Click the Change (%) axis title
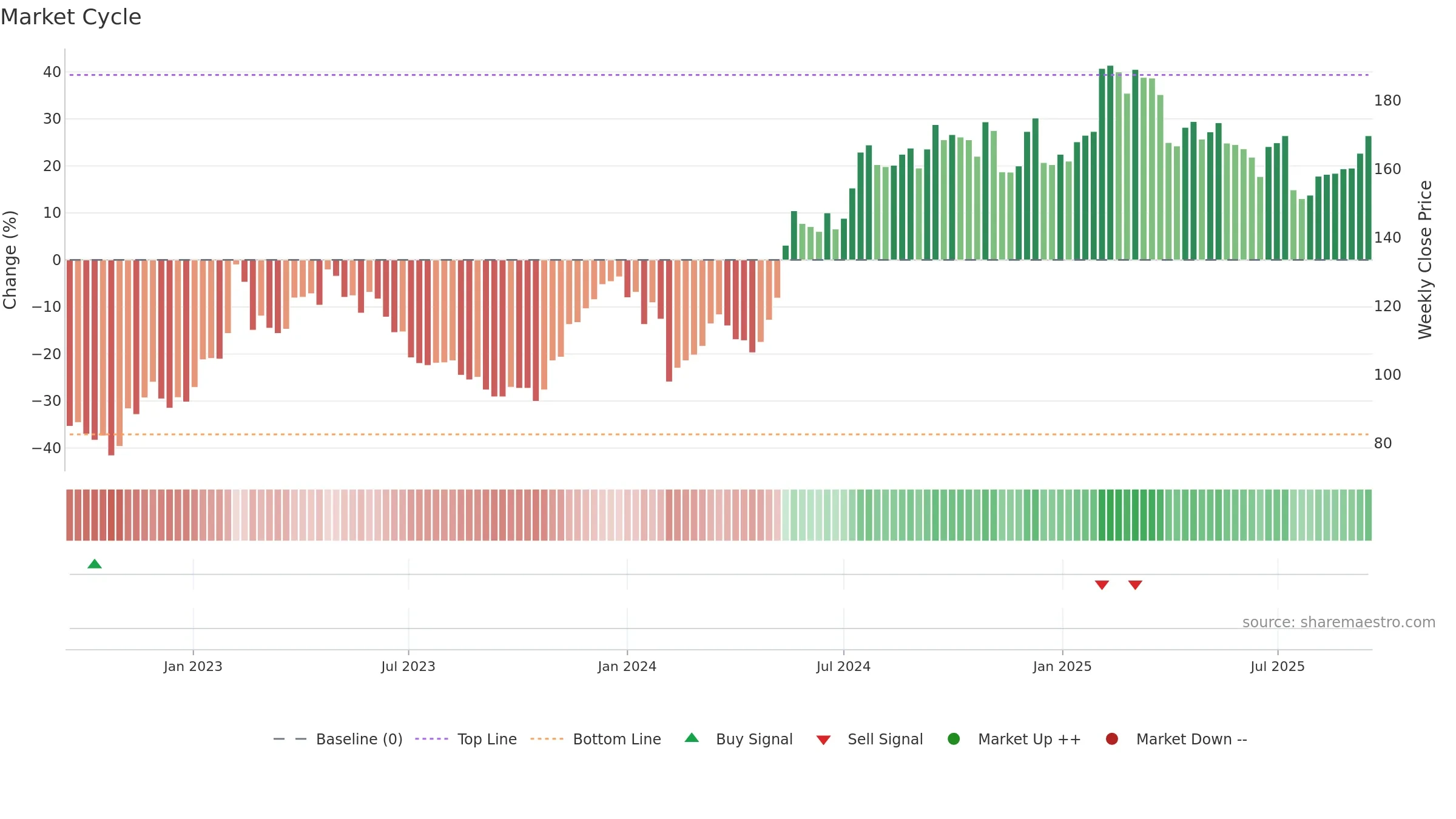This screenshot has height=819, width=1456. 10,260
